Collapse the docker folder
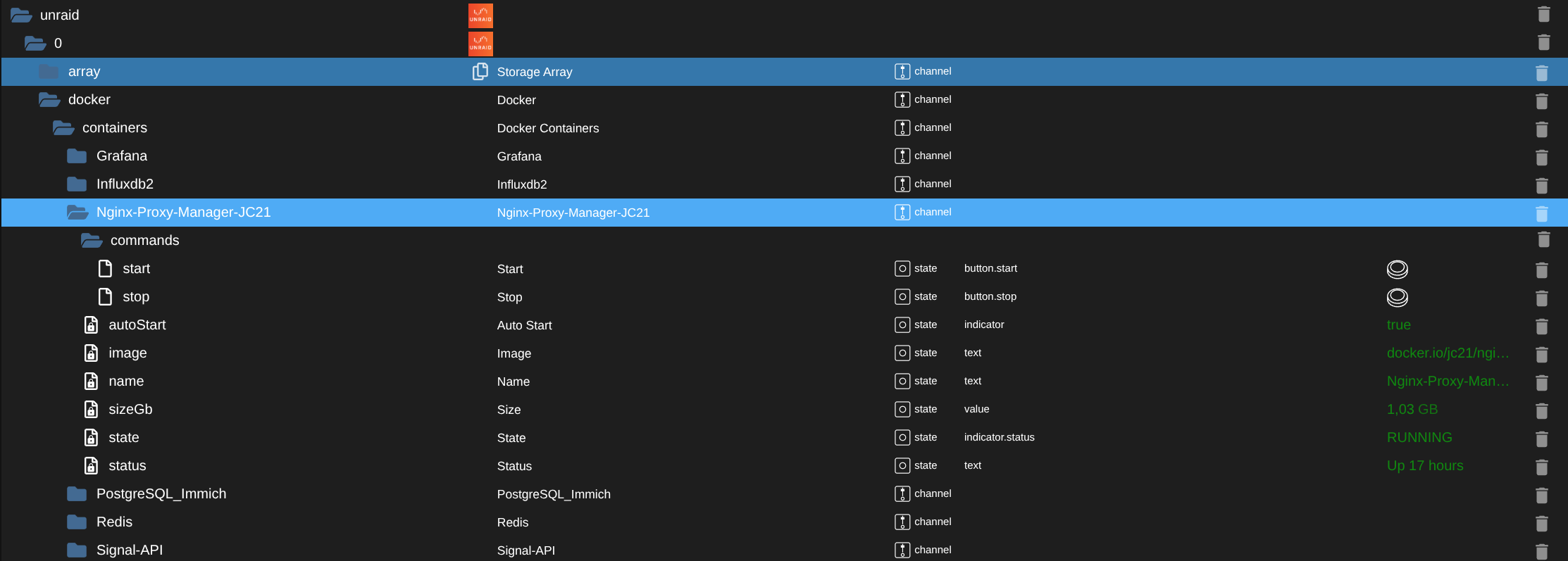This screenshot has width=1568, height=561. coord(49,99)
